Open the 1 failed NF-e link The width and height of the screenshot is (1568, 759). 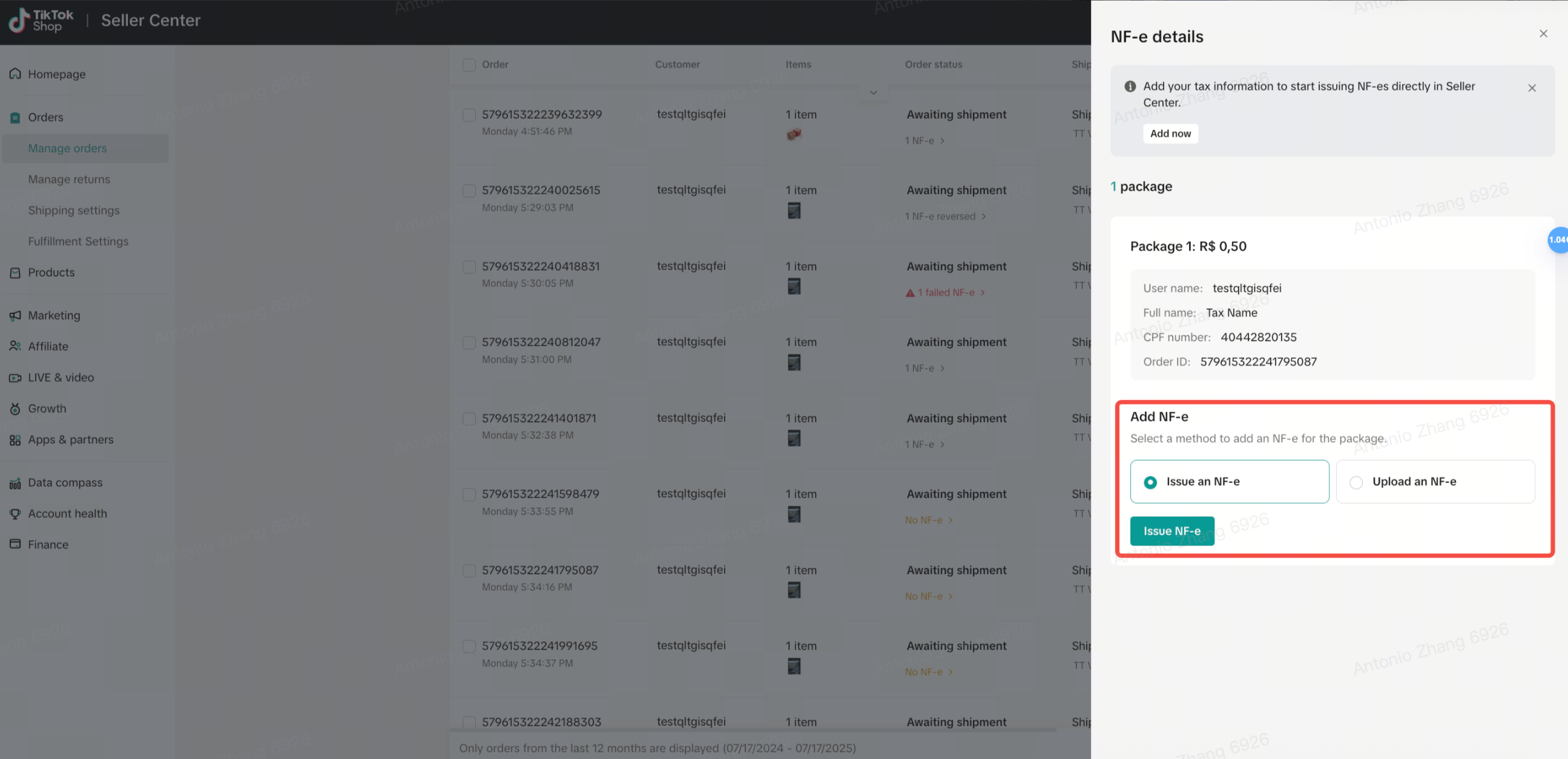pyautogui.click(x=945, y=292)
